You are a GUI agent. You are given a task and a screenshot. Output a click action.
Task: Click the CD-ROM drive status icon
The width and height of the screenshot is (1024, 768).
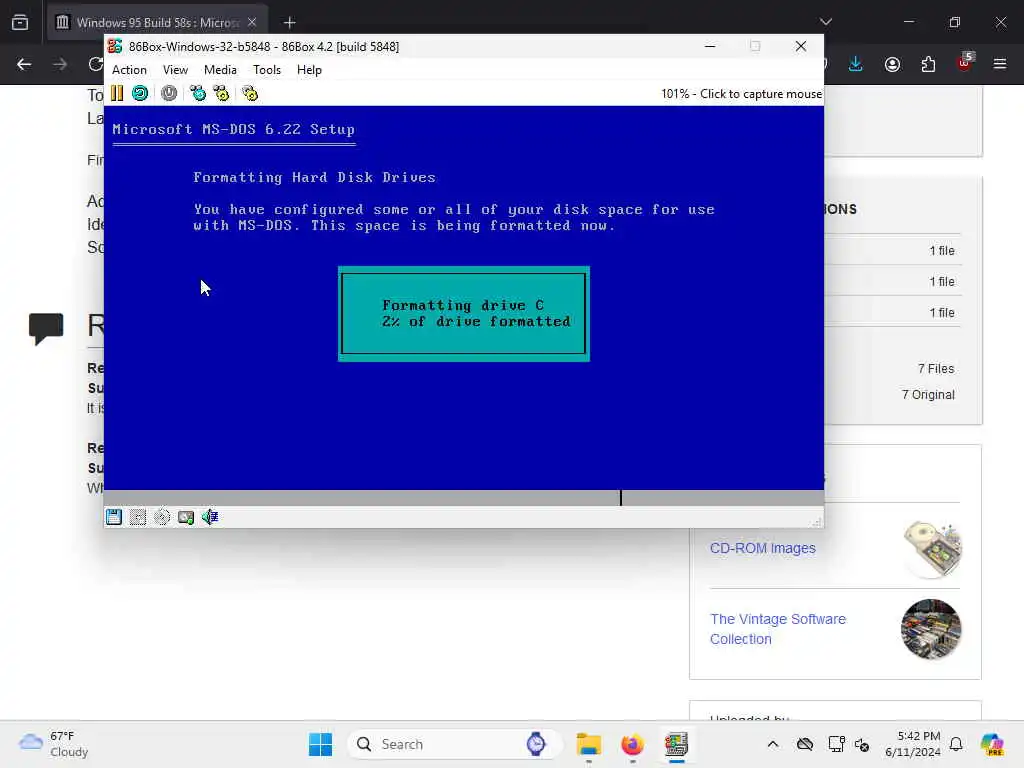[x=162, y=517]
